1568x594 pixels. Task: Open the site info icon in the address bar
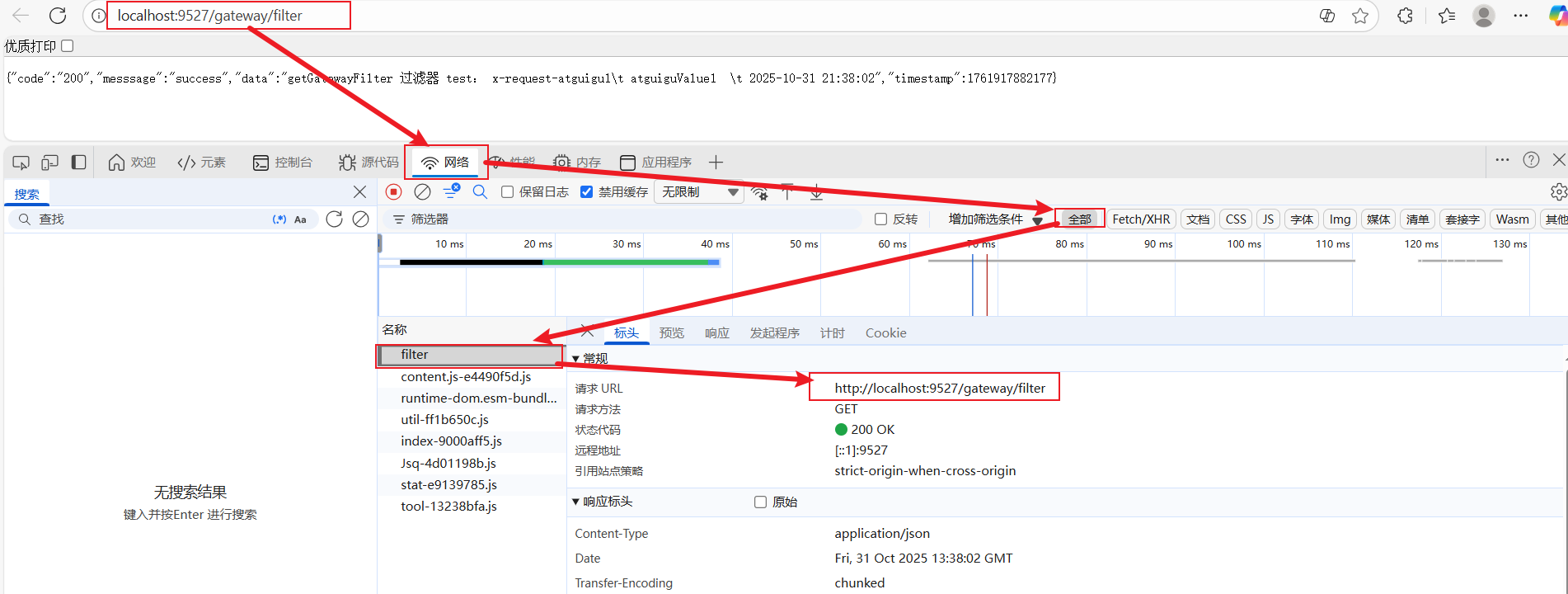[x=98, y=16]
